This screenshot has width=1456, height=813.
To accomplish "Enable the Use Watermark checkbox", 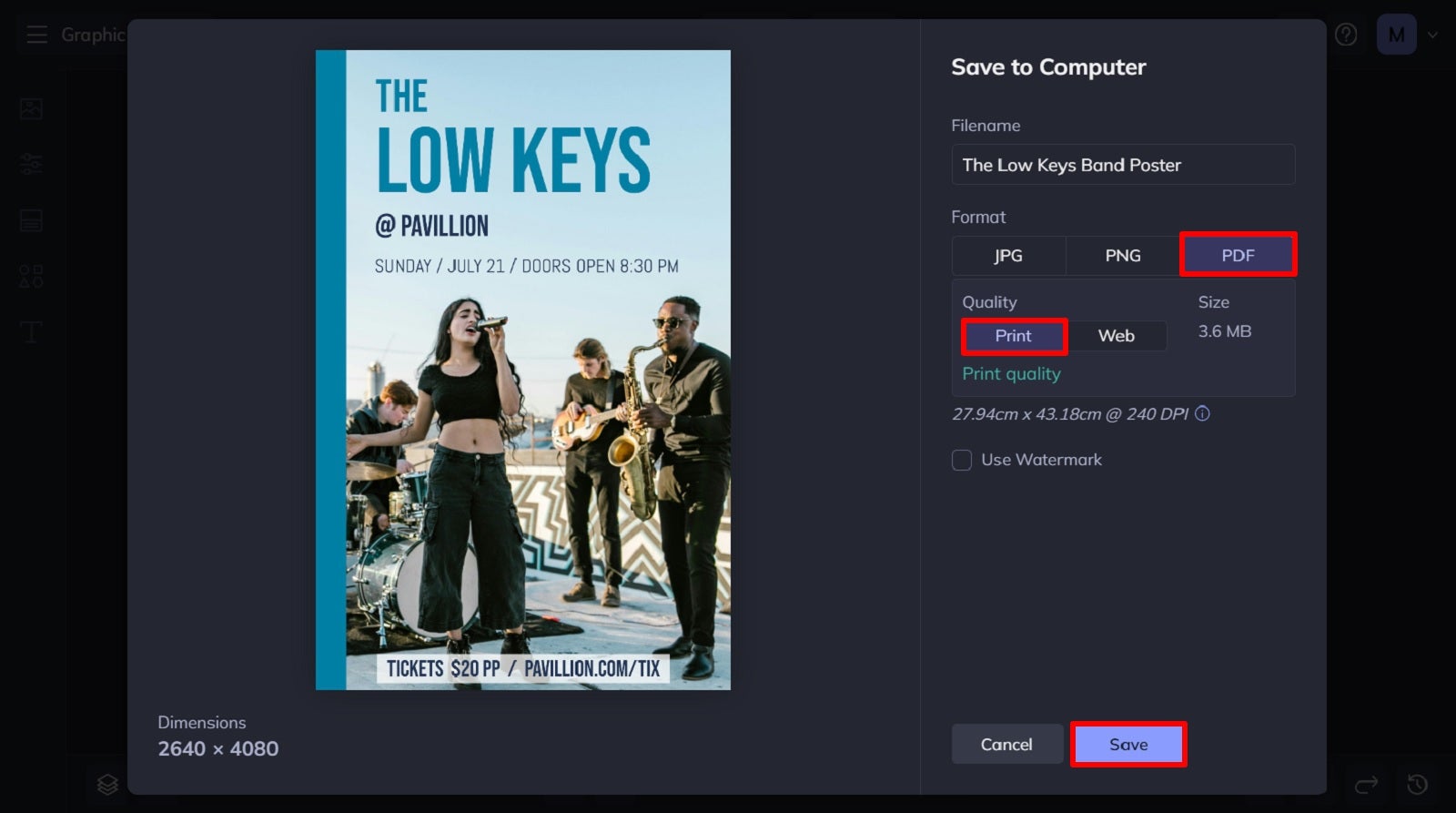I will 962,460.
